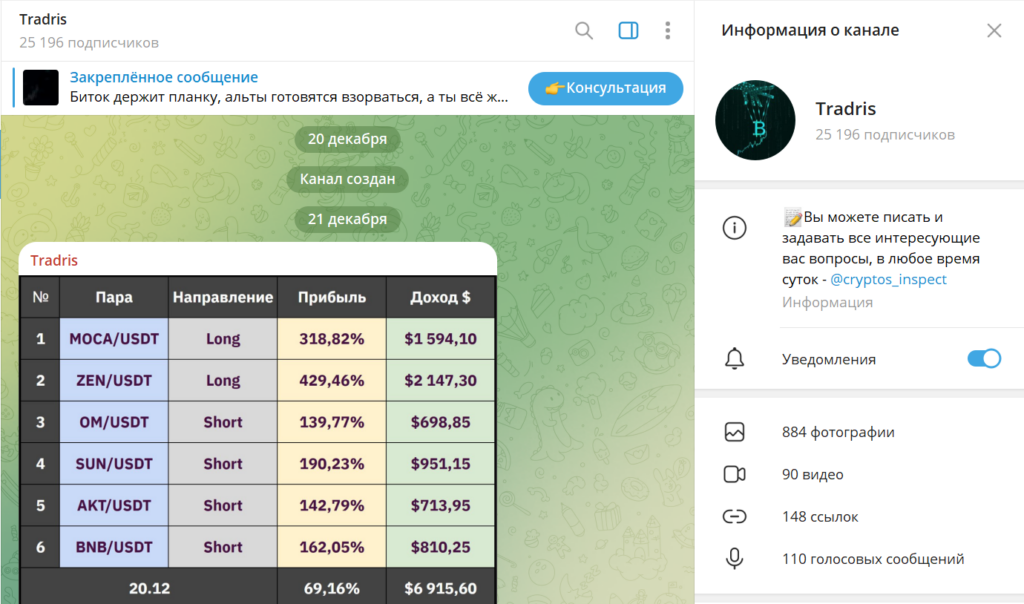The height and width of the screenshot is (604, 1024).
Task: Open 884 фотографии shared media
Action: 838,432
